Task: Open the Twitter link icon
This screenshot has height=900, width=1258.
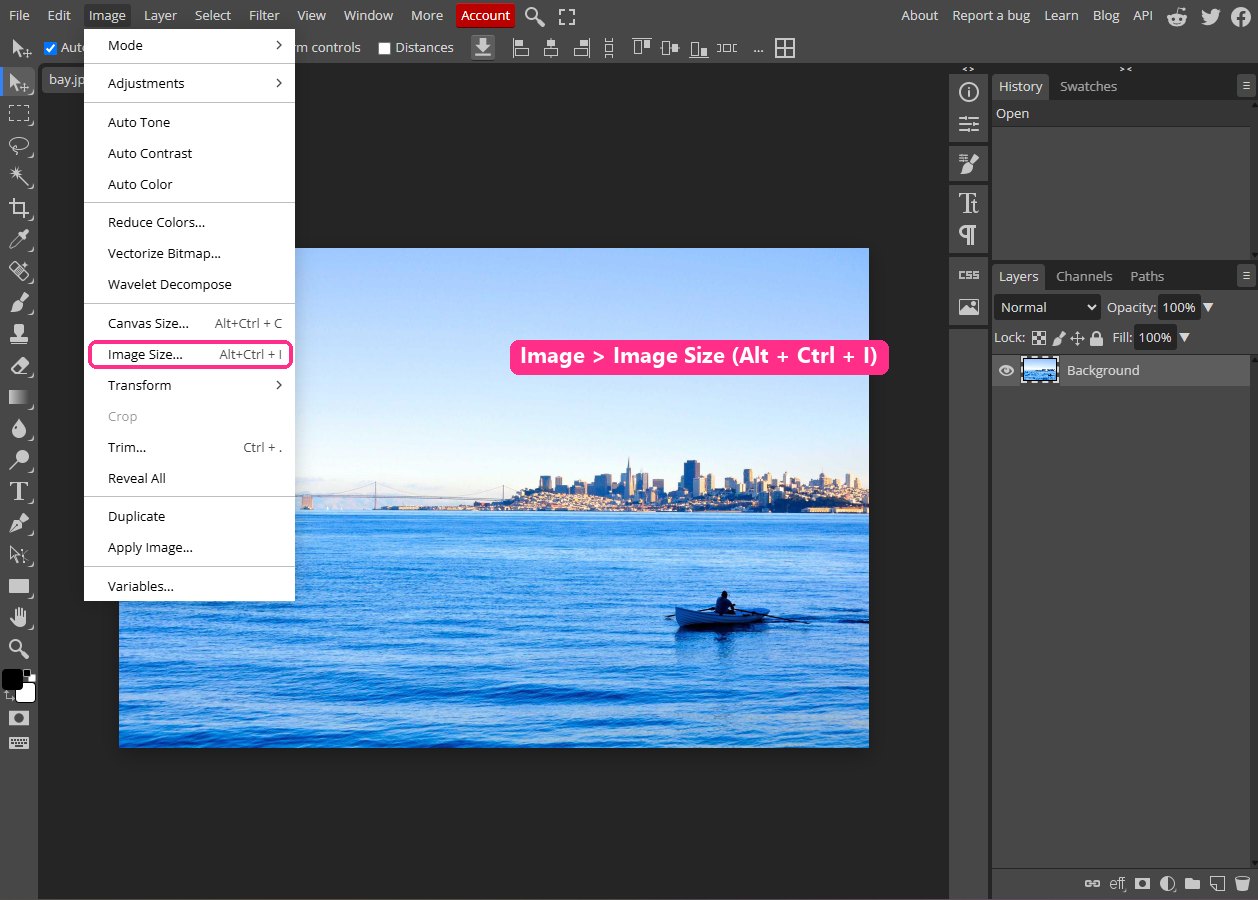Action: pyautogui.click(x=1210, y=16)
